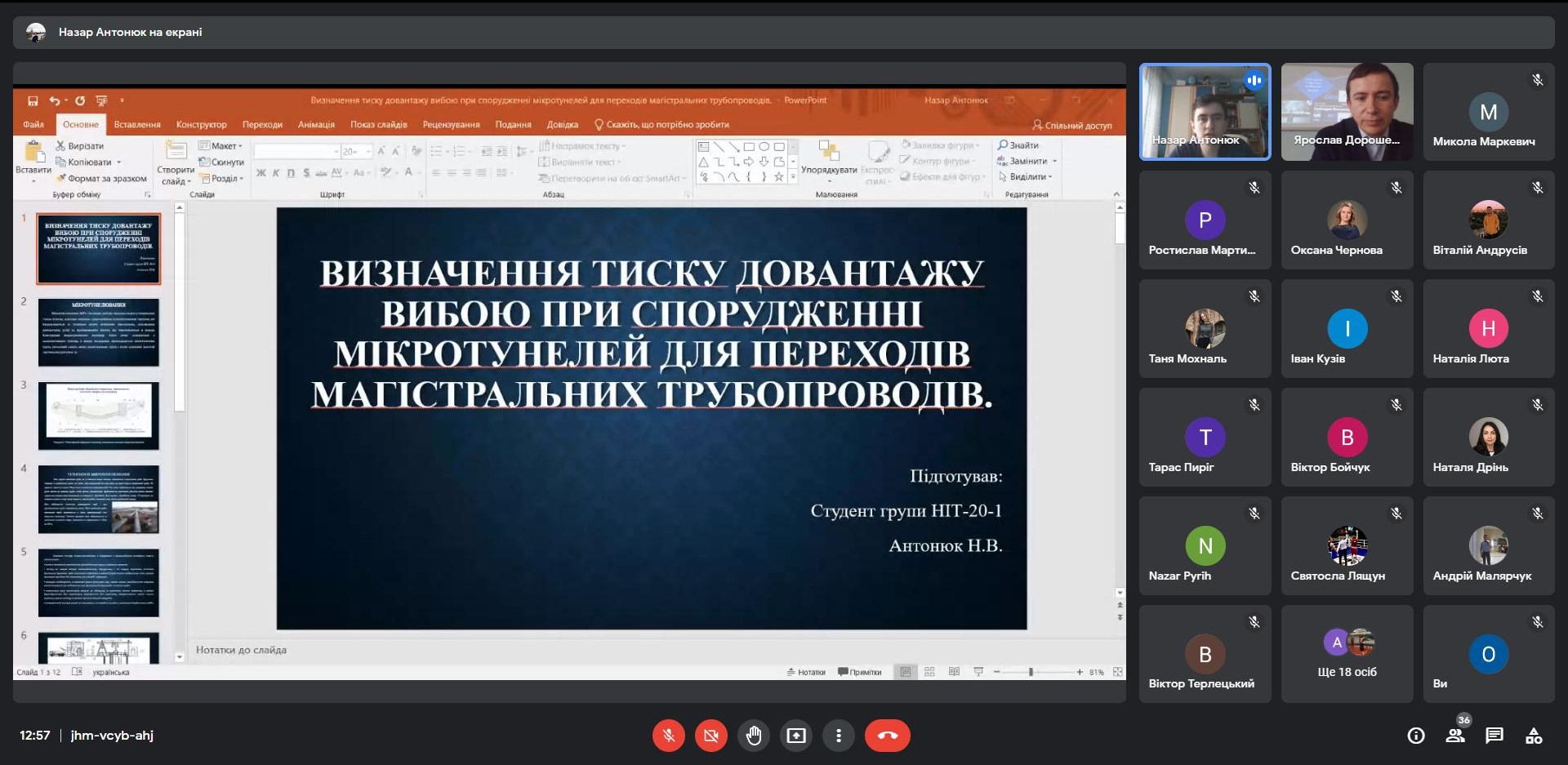Switch to the Вставлення ribbon tab

pos(137,124)
